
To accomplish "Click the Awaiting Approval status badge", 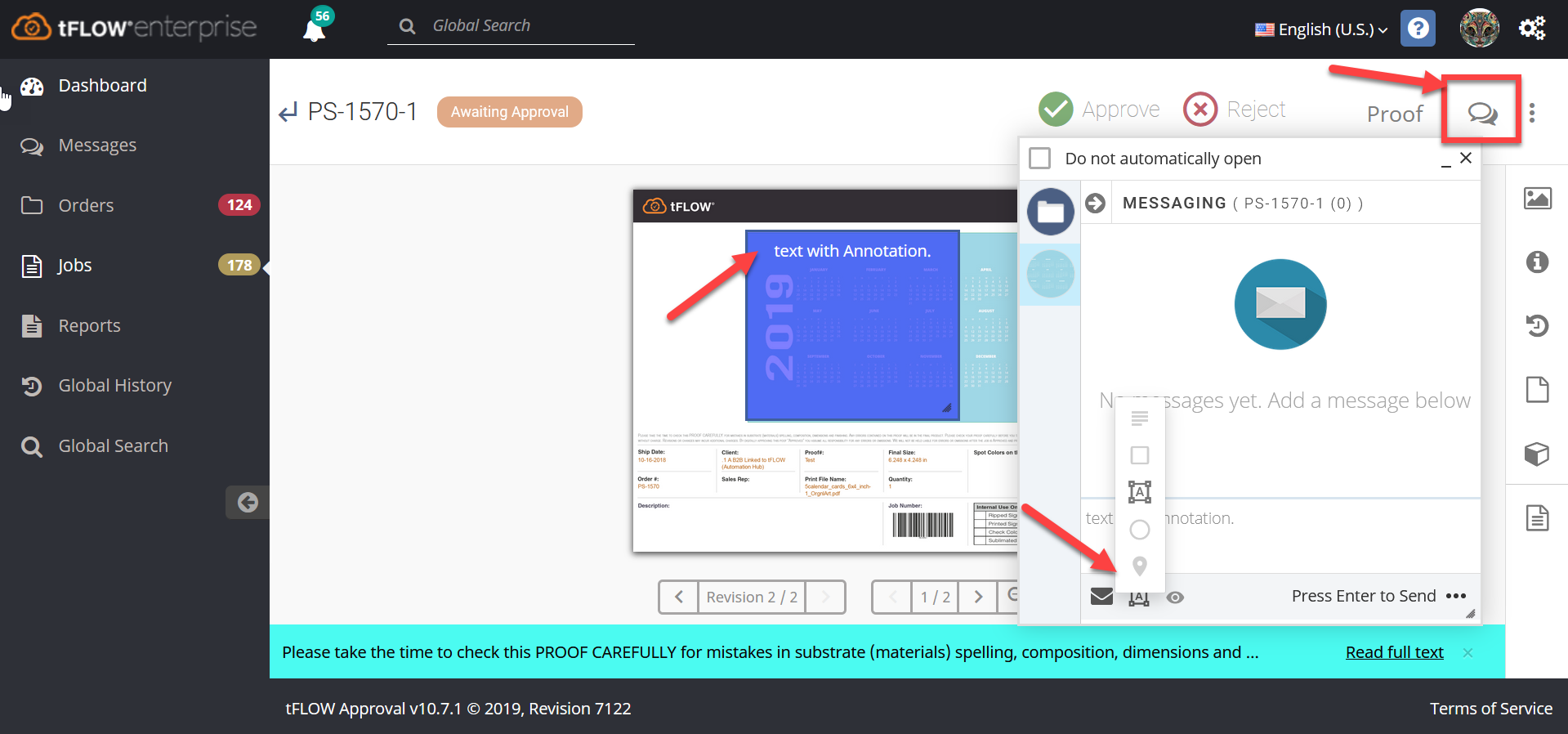I will click(x=510, y=112).
